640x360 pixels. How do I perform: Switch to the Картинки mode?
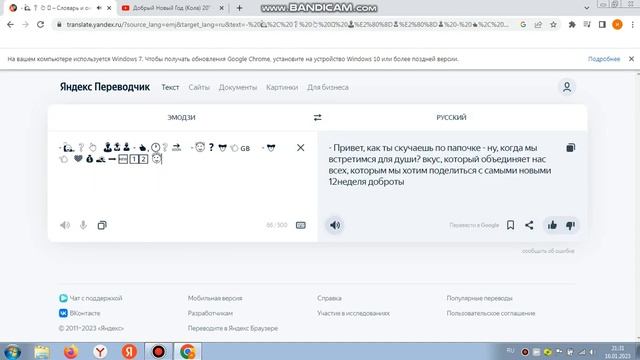tap(282, 87)
